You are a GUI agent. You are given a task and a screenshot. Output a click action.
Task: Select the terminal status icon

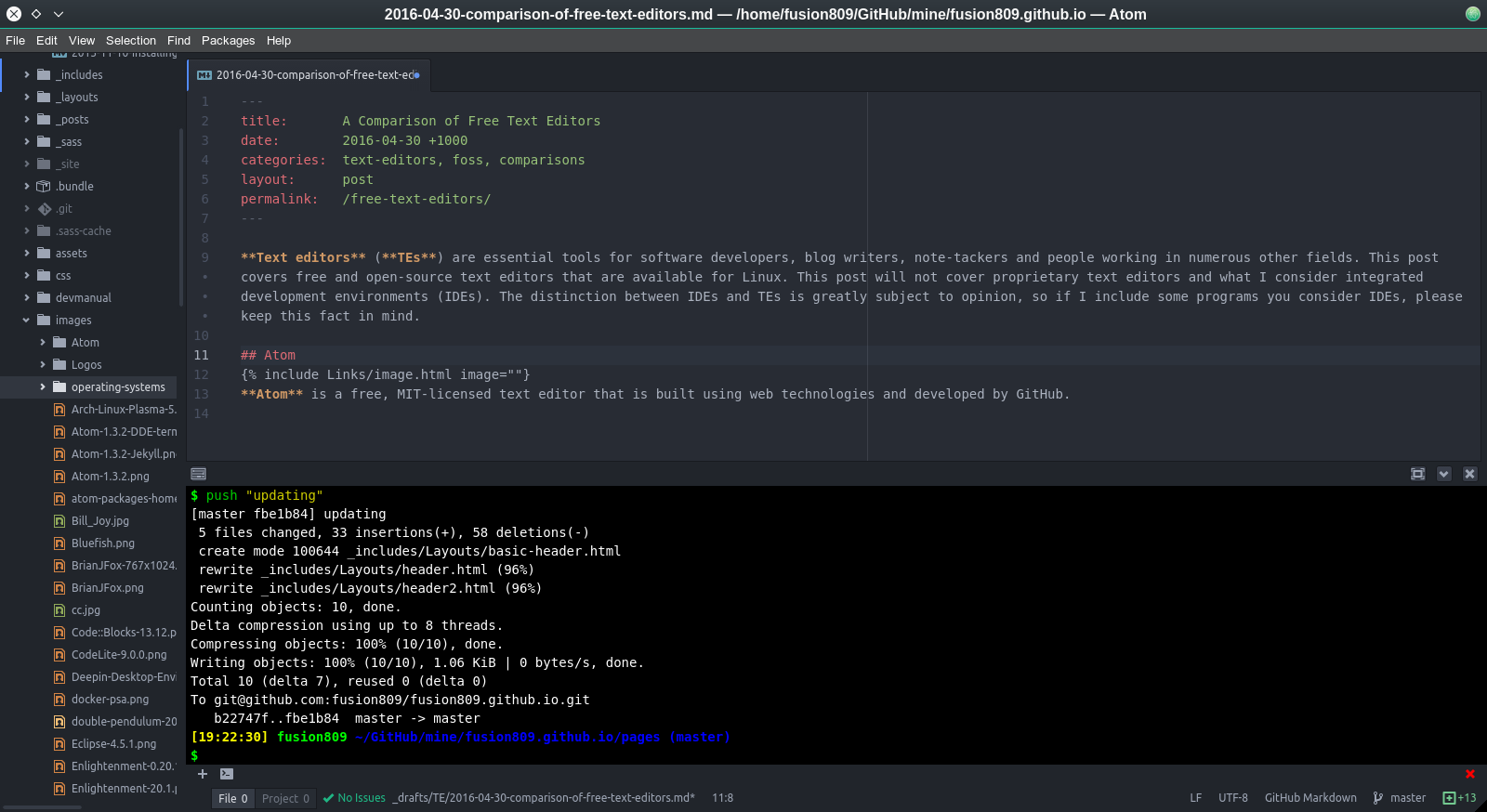tap(227, 773)
